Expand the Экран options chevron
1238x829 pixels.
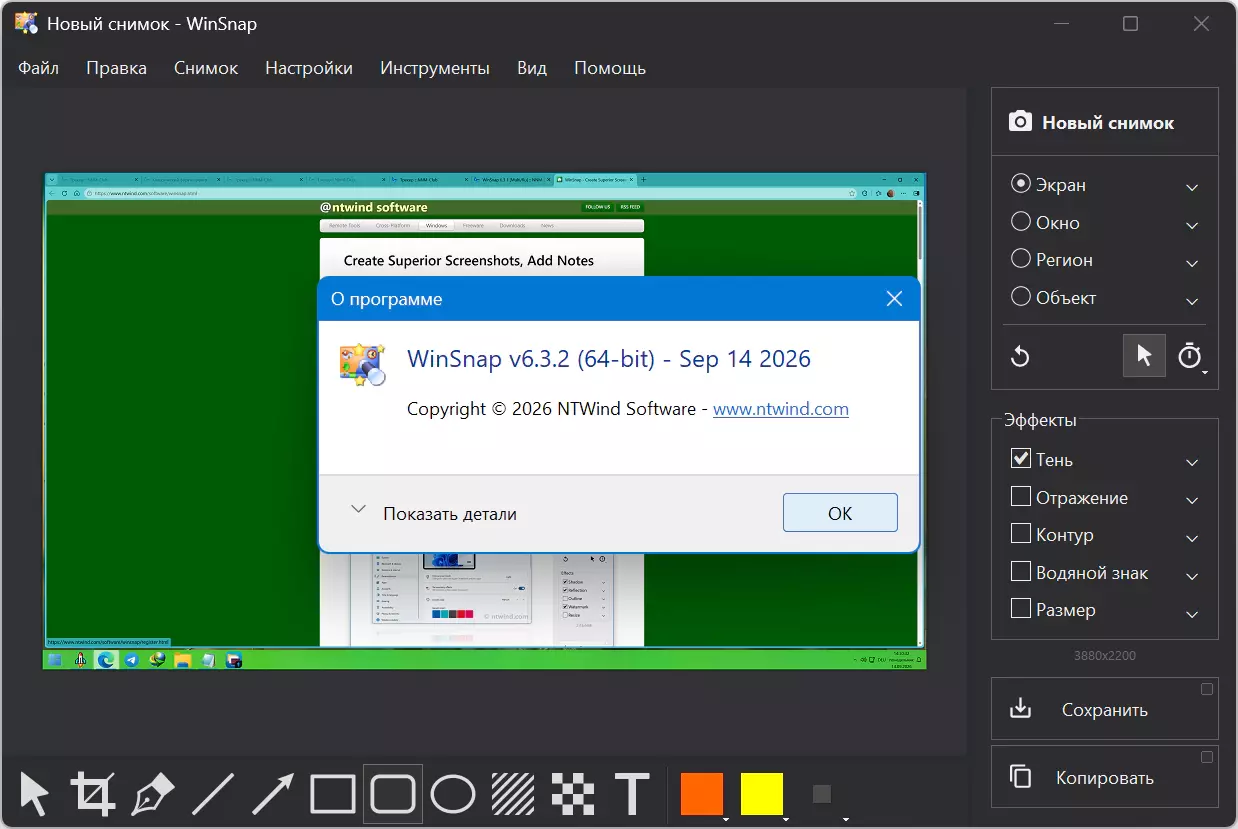[1192, 187]
